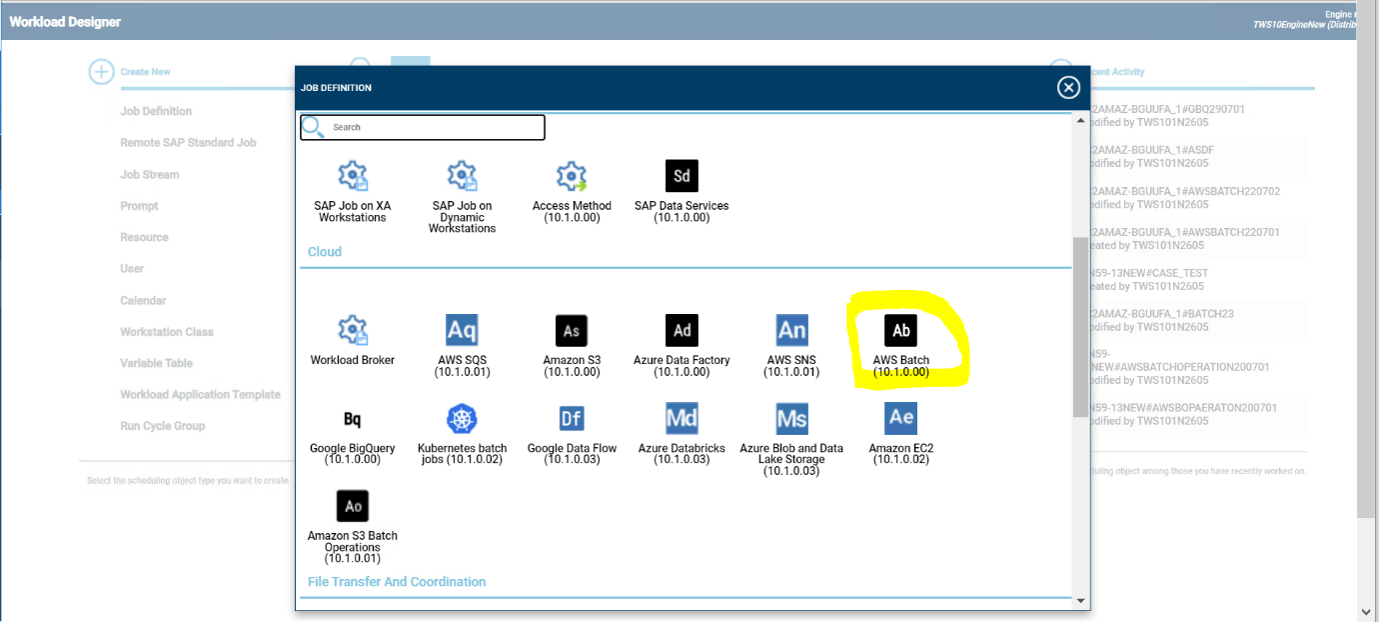
Task: Choose the Google Data Flow icon
Action: tap(572, 418)
